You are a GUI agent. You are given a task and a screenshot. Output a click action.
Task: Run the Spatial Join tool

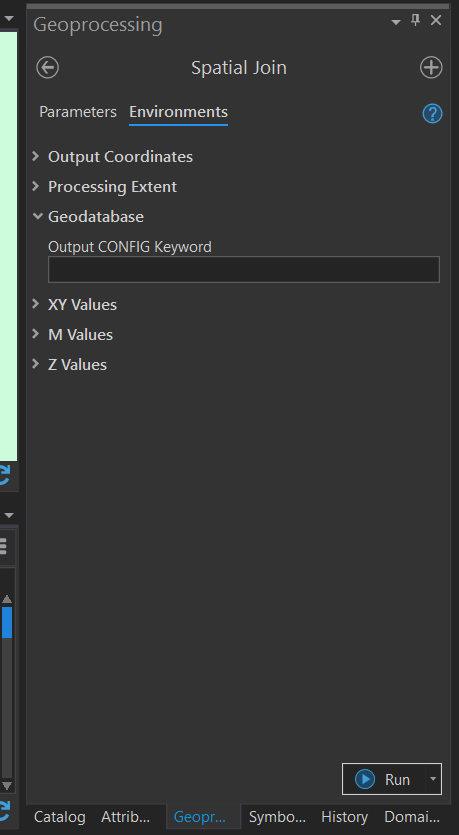383,779
